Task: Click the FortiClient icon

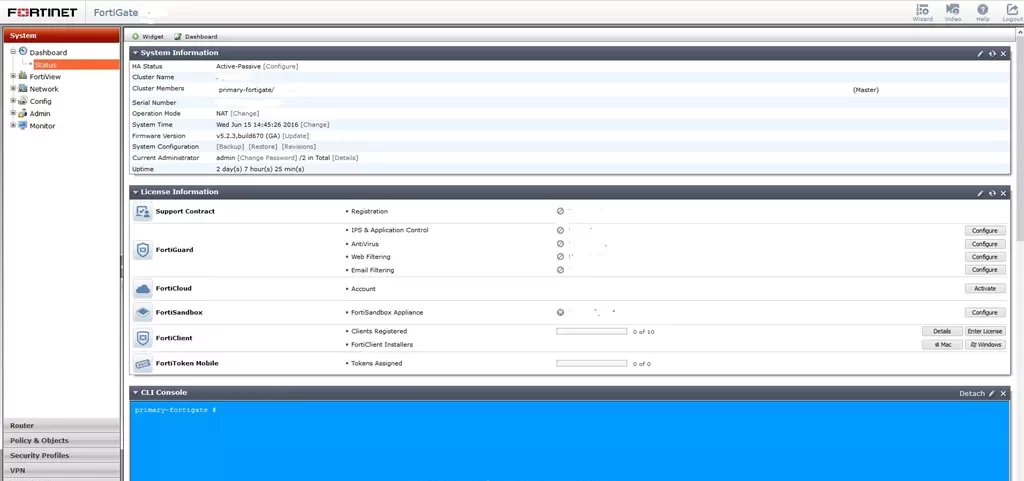Action: [x=142, y=338]
